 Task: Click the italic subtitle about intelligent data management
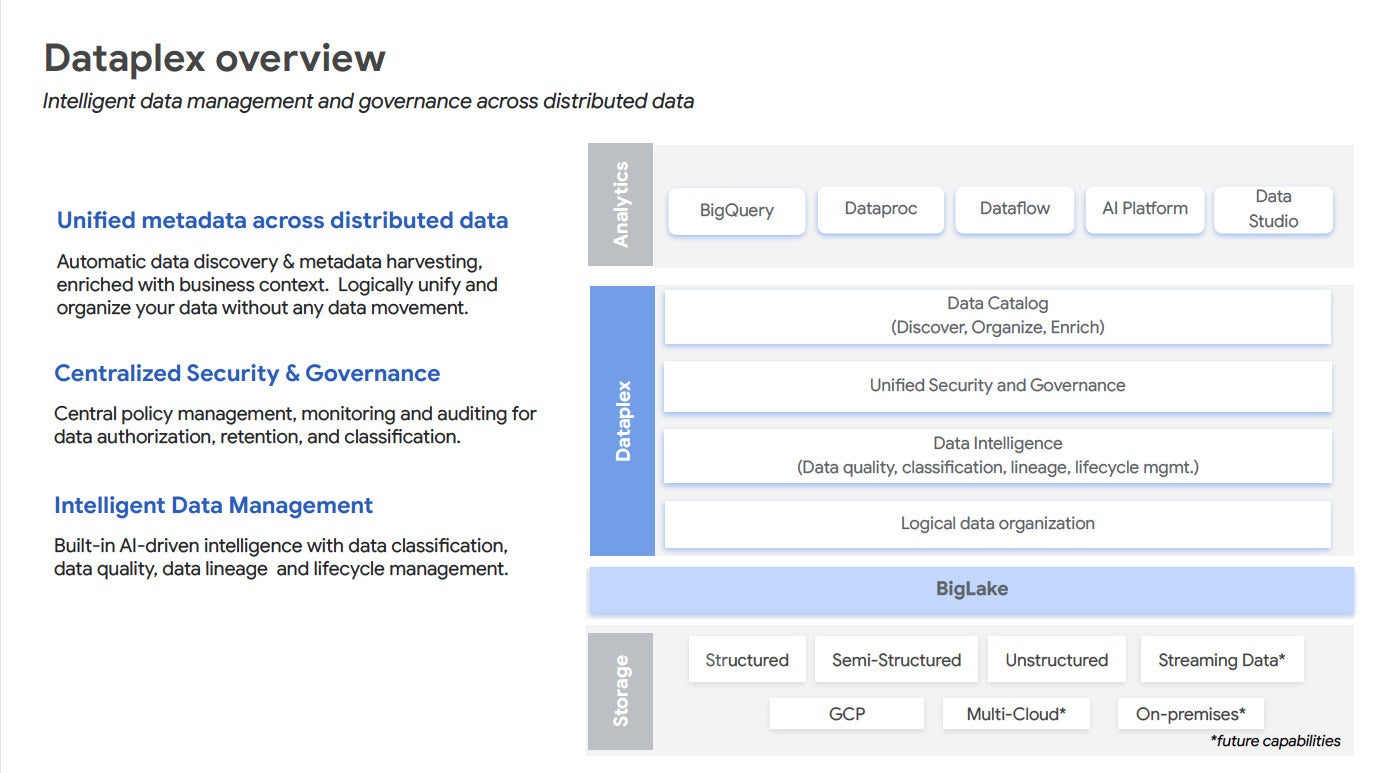tap(368, 101)
